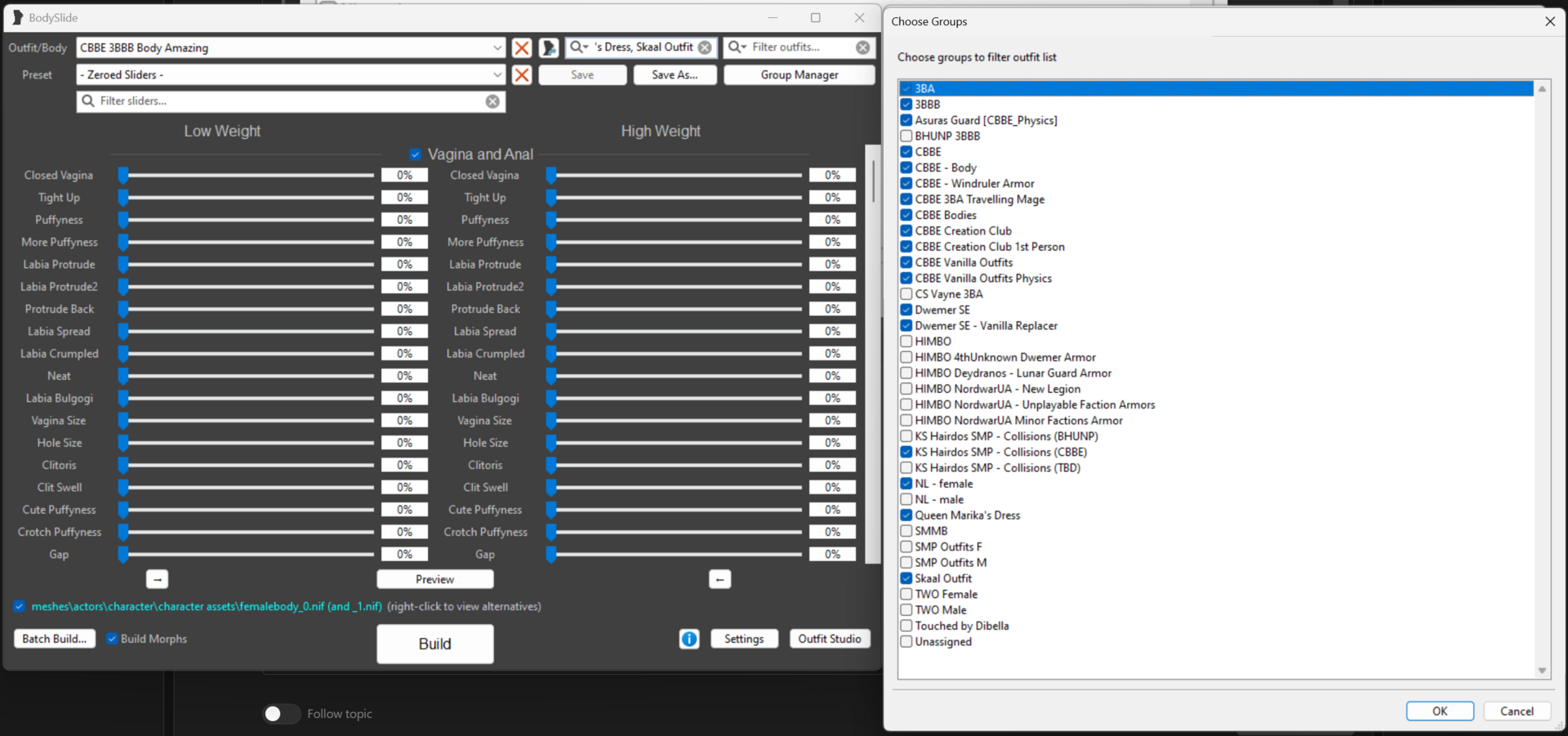Open the group filter search icon menu
1568x736 pixels.
point(578,47)
